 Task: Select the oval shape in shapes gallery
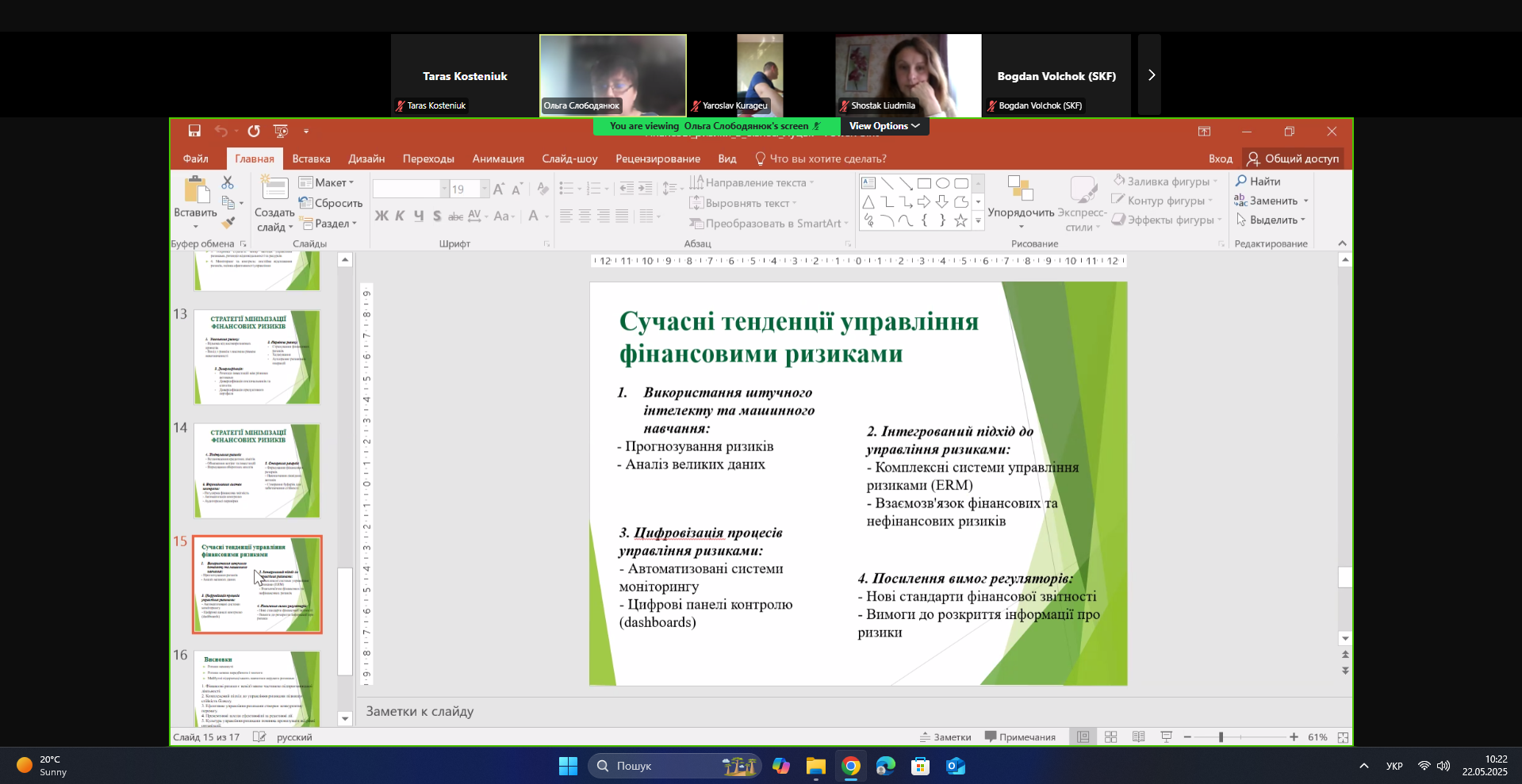942,182
